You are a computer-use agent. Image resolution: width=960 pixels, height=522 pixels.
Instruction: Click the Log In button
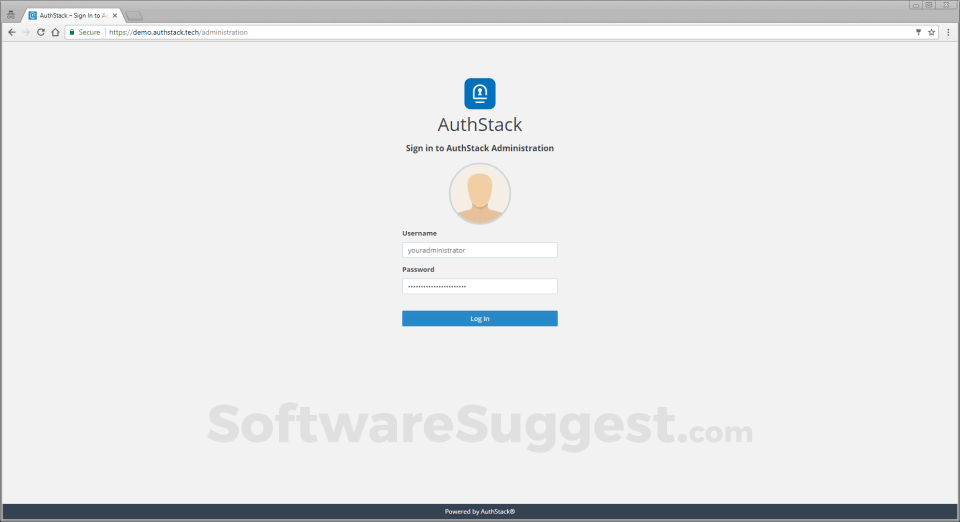[x=480, y=318]
